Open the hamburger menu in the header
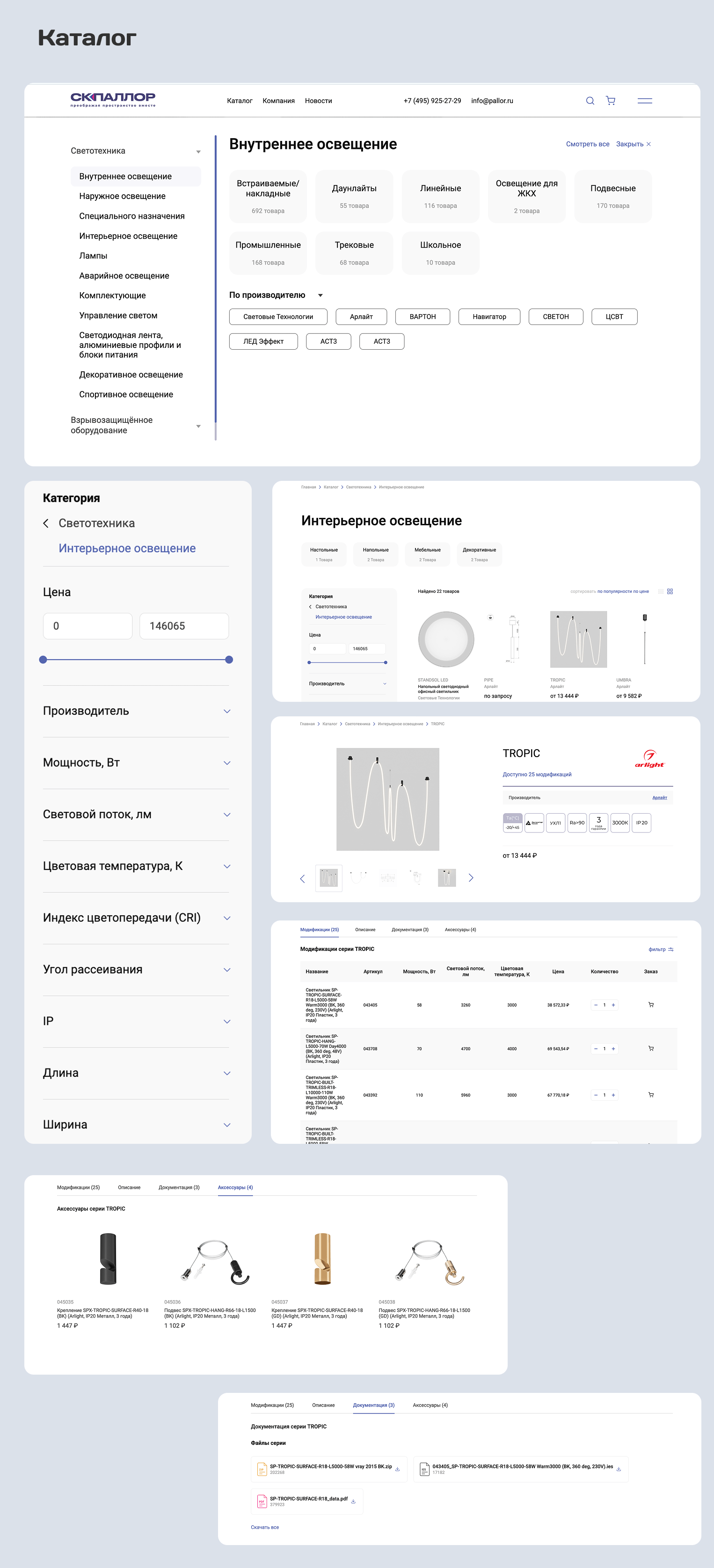The image size is (714, 1568). coord(645,101)
